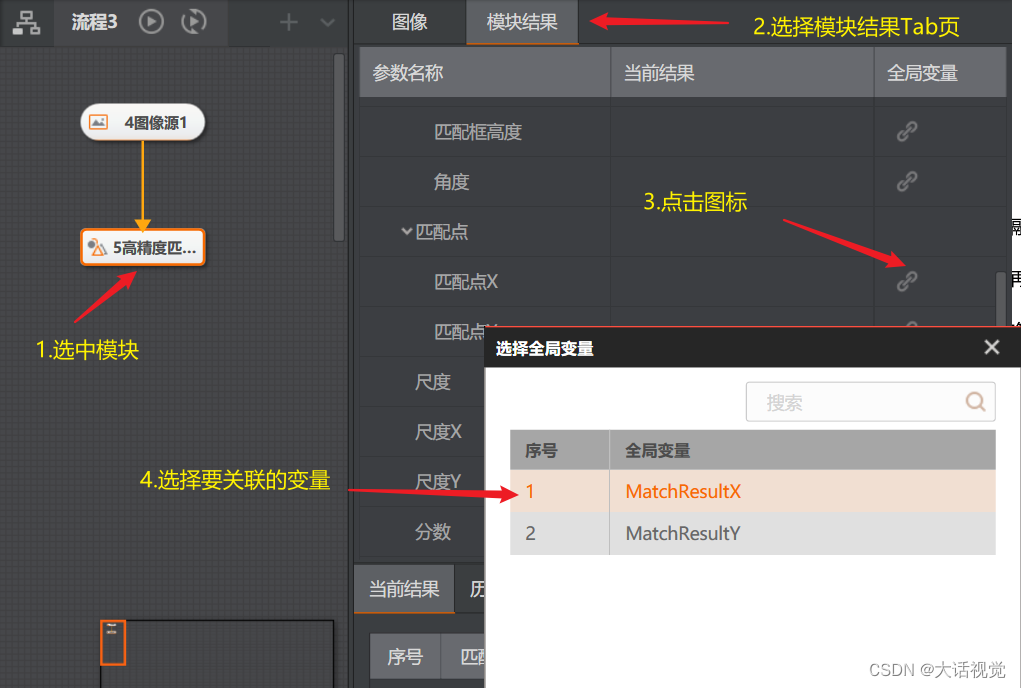Click the link icon for 角度
The width and height of the screenshot is (1021, 688).
click(907, 181)
